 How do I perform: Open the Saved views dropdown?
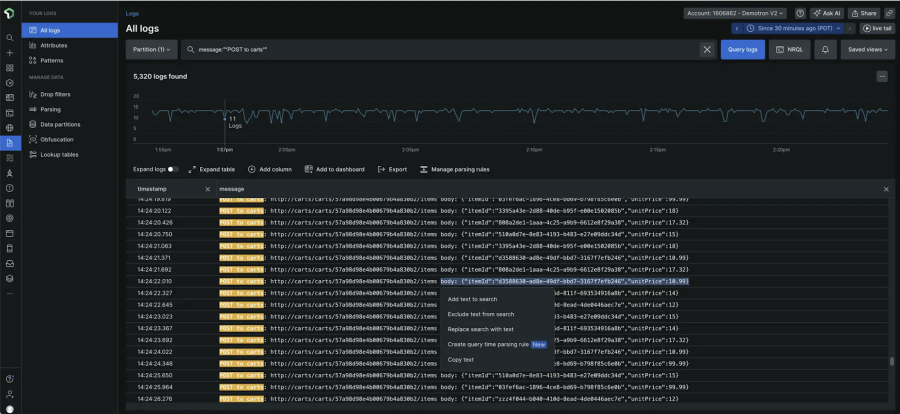(867, 50)
